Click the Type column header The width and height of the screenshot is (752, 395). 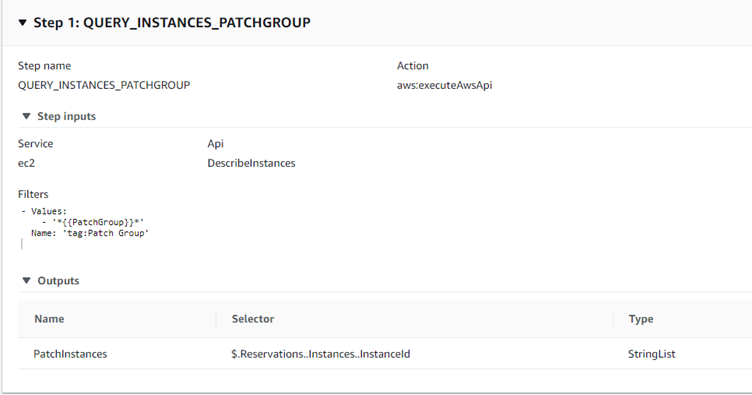641,319
